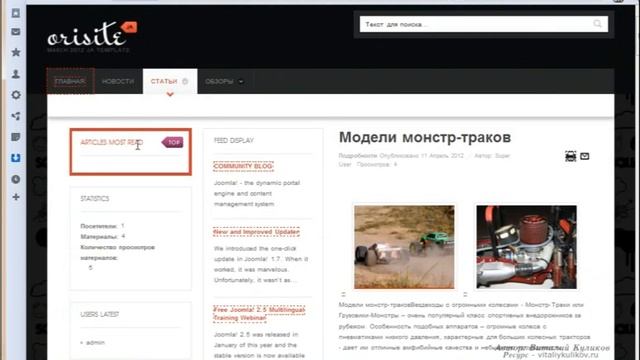
Task: Open the mail icon in browser sidebar
Action: 16,32
